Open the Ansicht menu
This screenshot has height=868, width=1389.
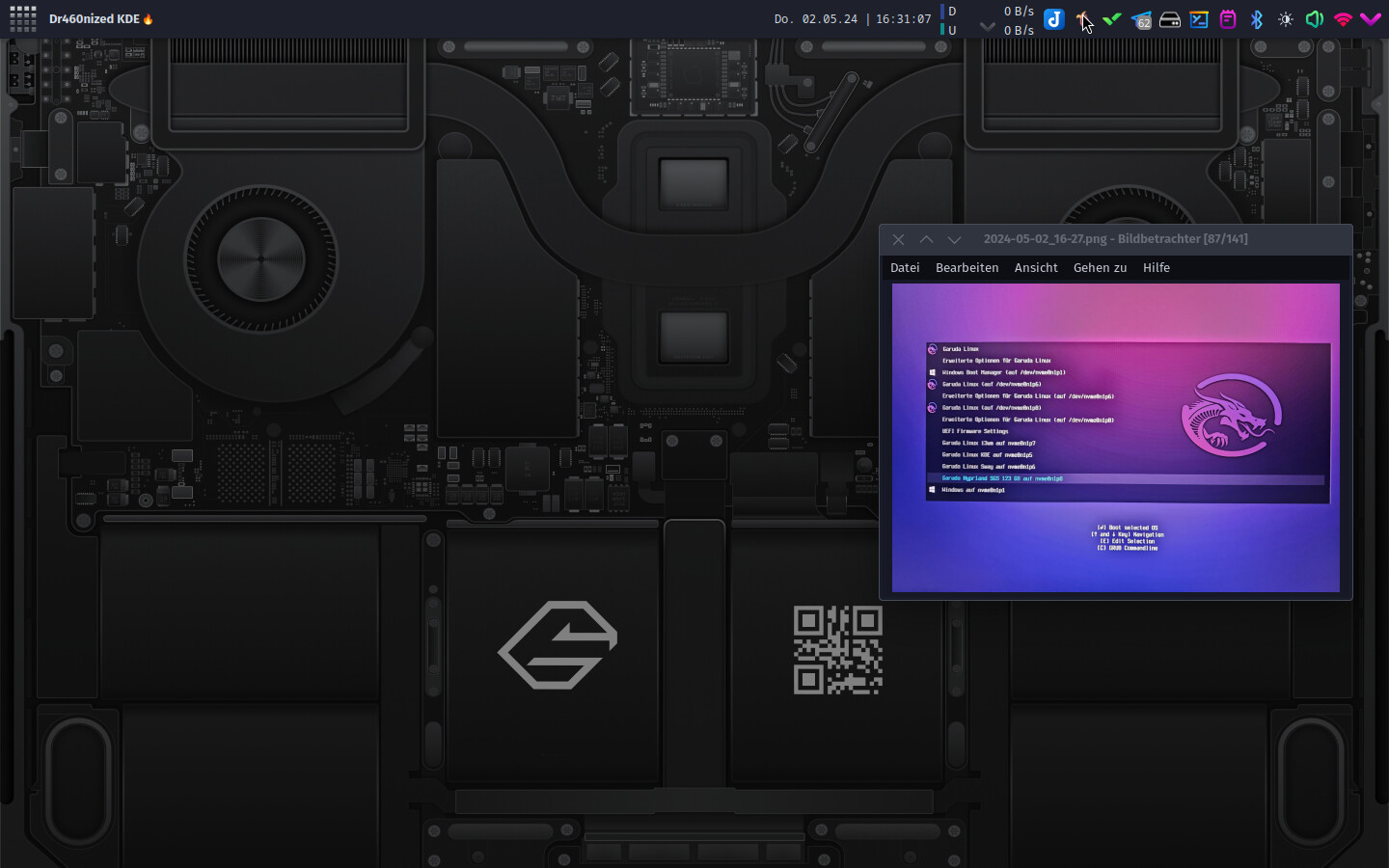pyautogui.click(x=1036, y=268)
